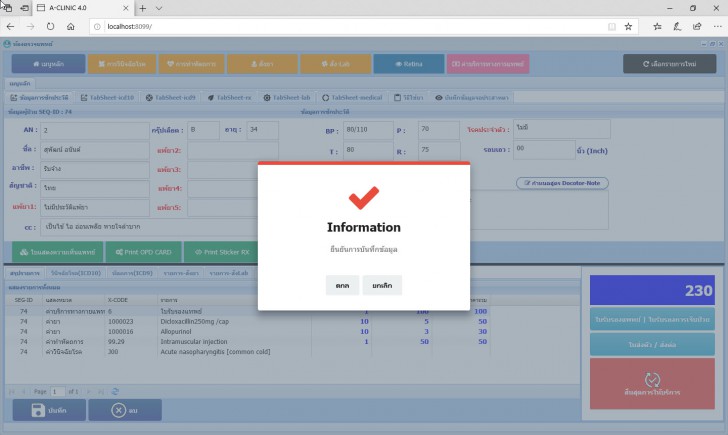Click the save button with floppy disk icon
The image size is (728, 435).
click(x=49, y=410)
